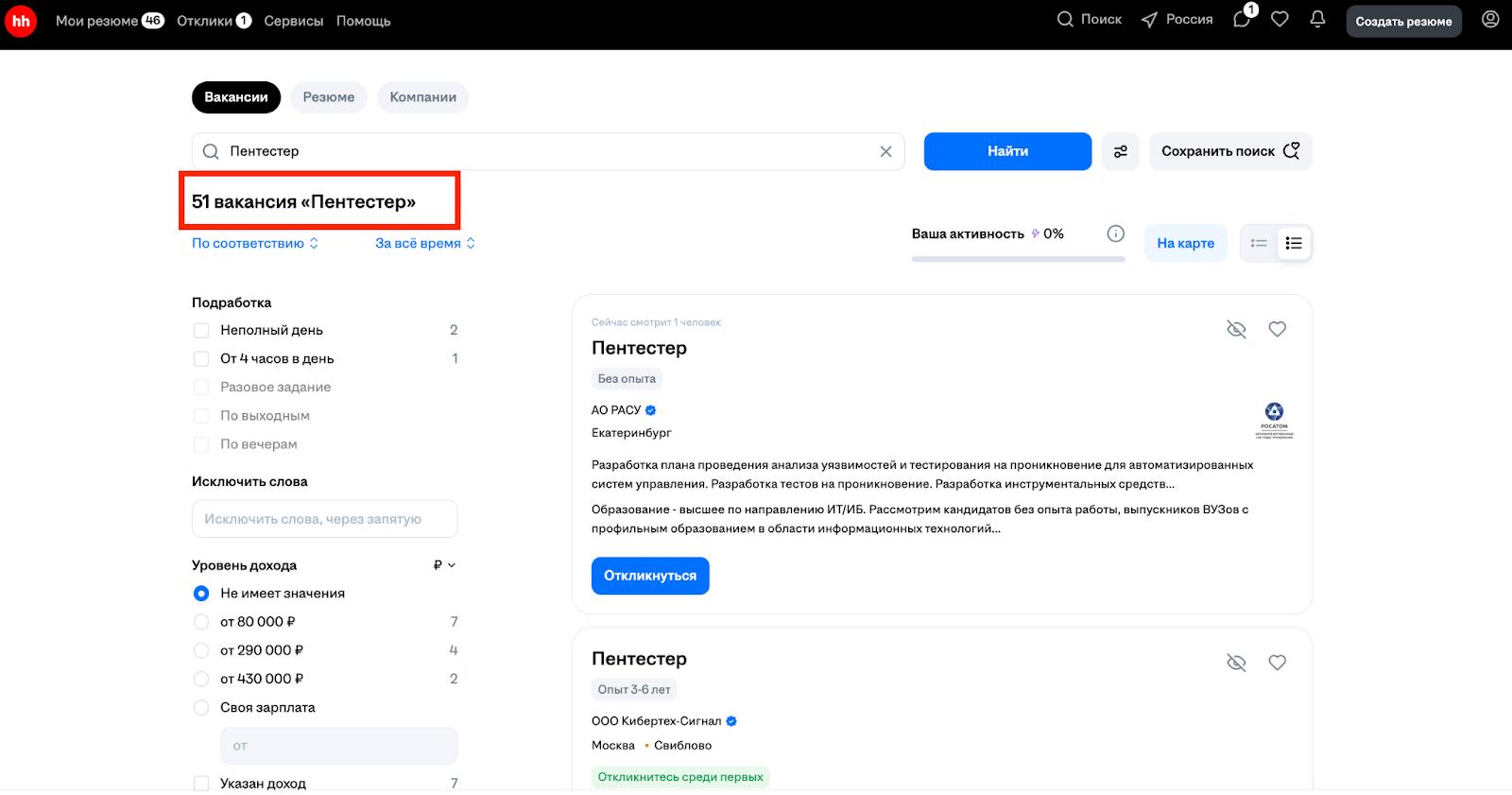Switch to the compact list view icon
This screenshot has width=1512, height=795.
click(1259, 243)
